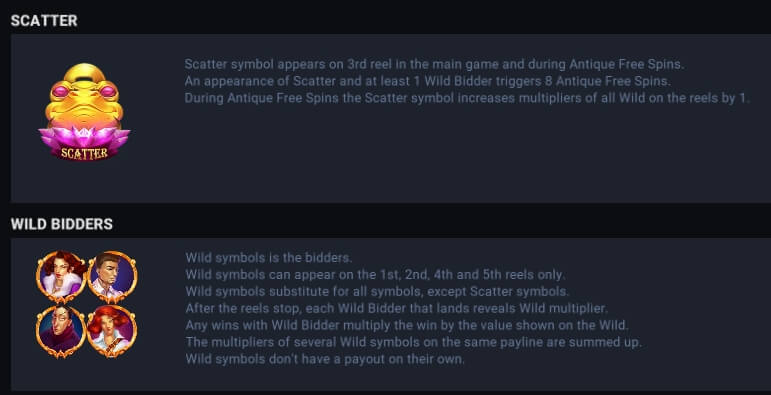Image resolution: width=771 pixels, height=395 pixels.
Task: Click the golden frog Scatter symbol
Action: [84, 111]
